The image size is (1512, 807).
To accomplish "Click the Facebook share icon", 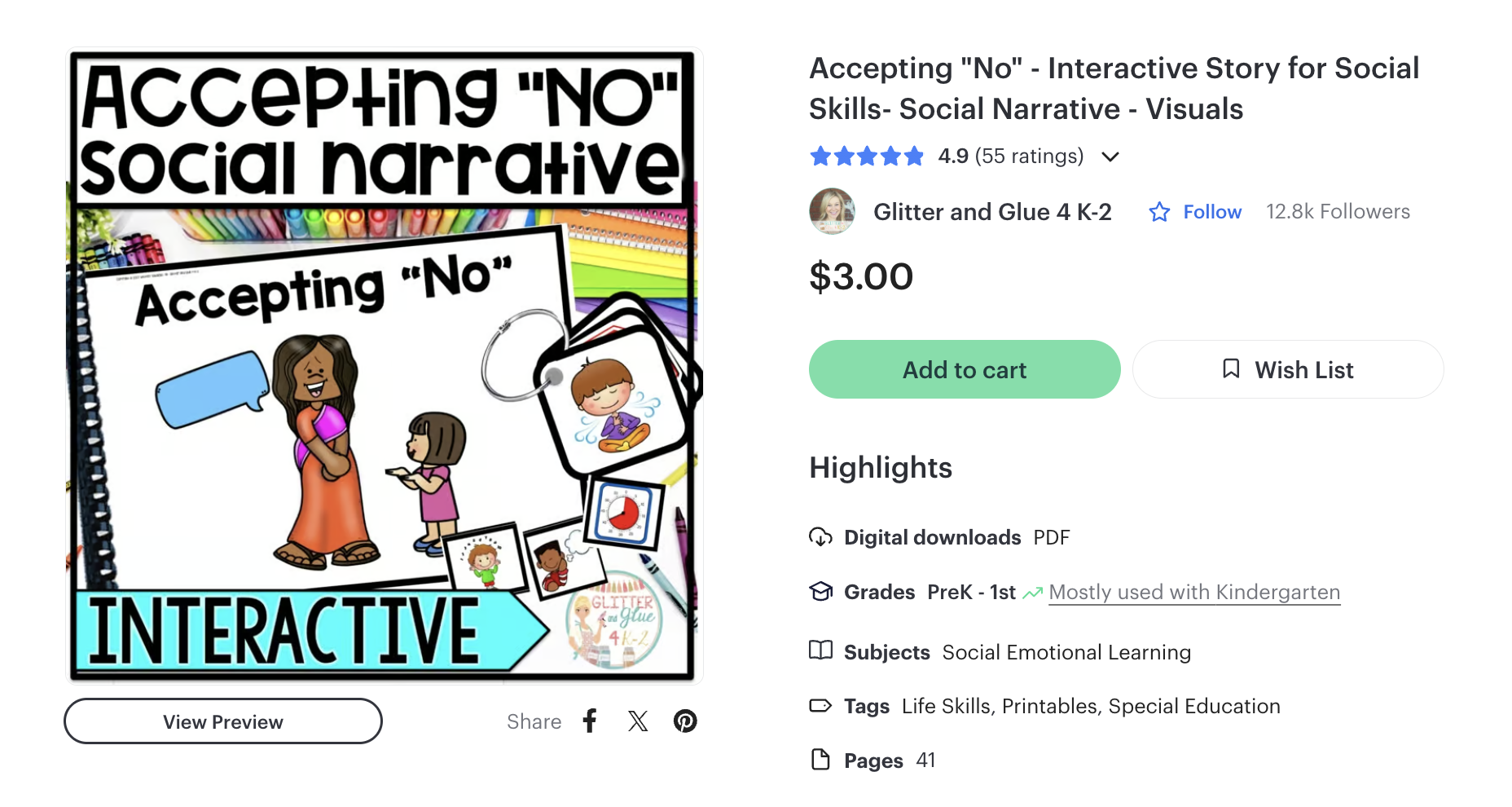I will (x=589, y=721).
